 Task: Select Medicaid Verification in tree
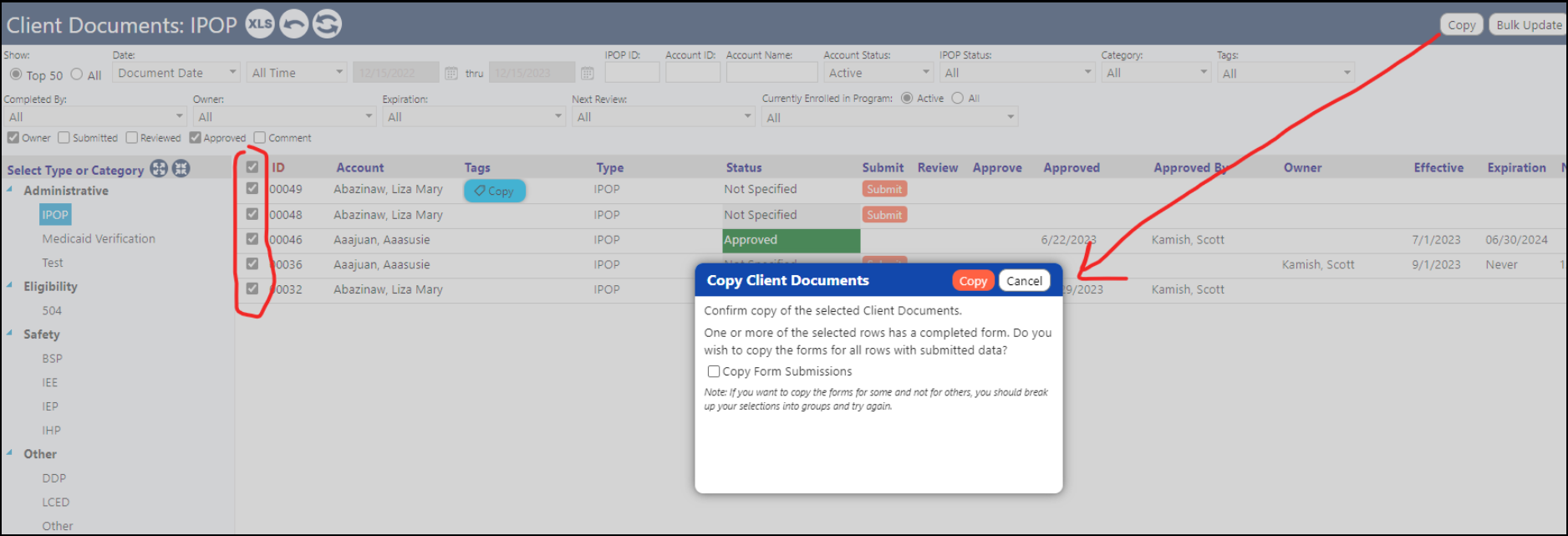pos(99,238)
